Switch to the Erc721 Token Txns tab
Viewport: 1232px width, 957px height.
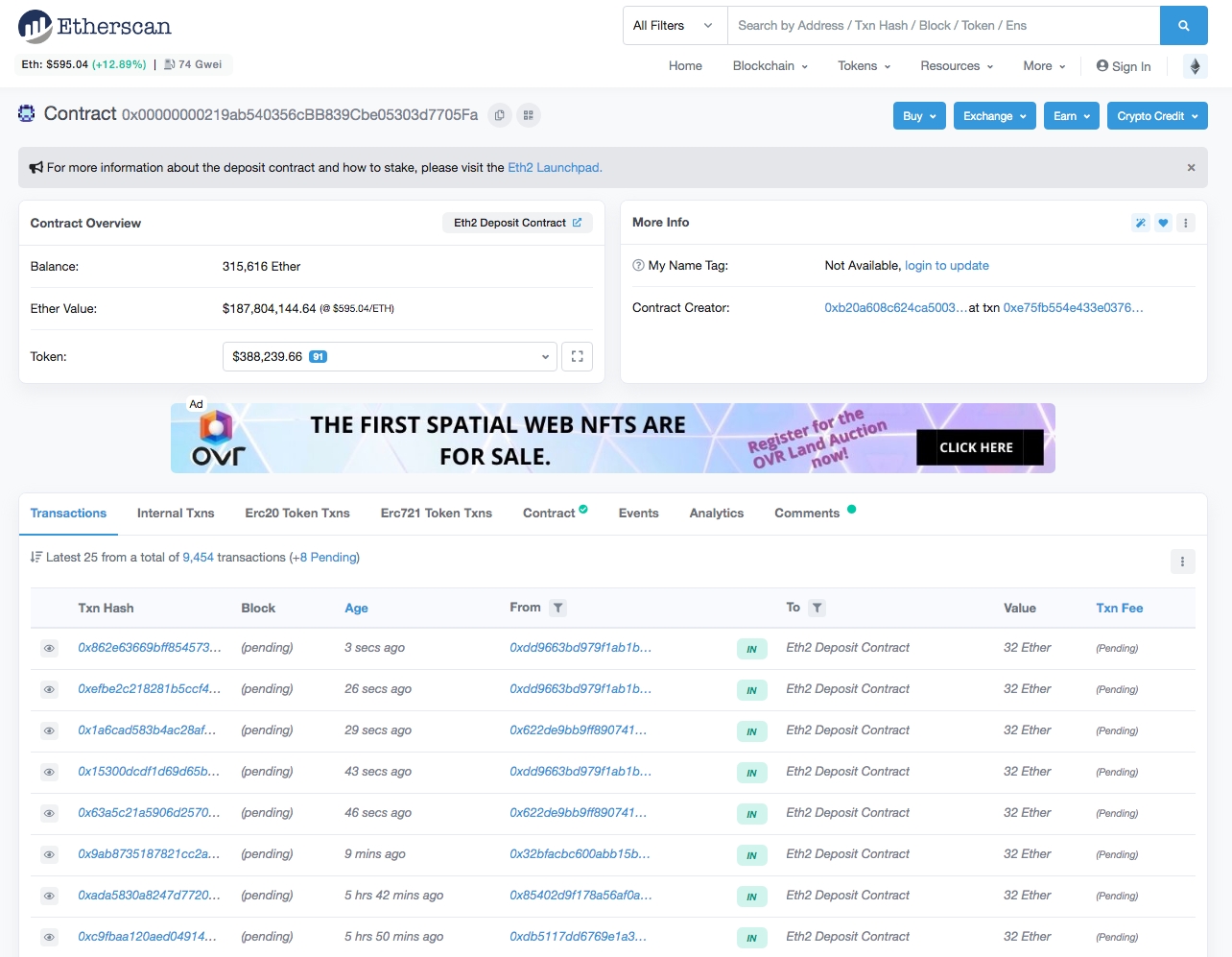pos(437,514)
